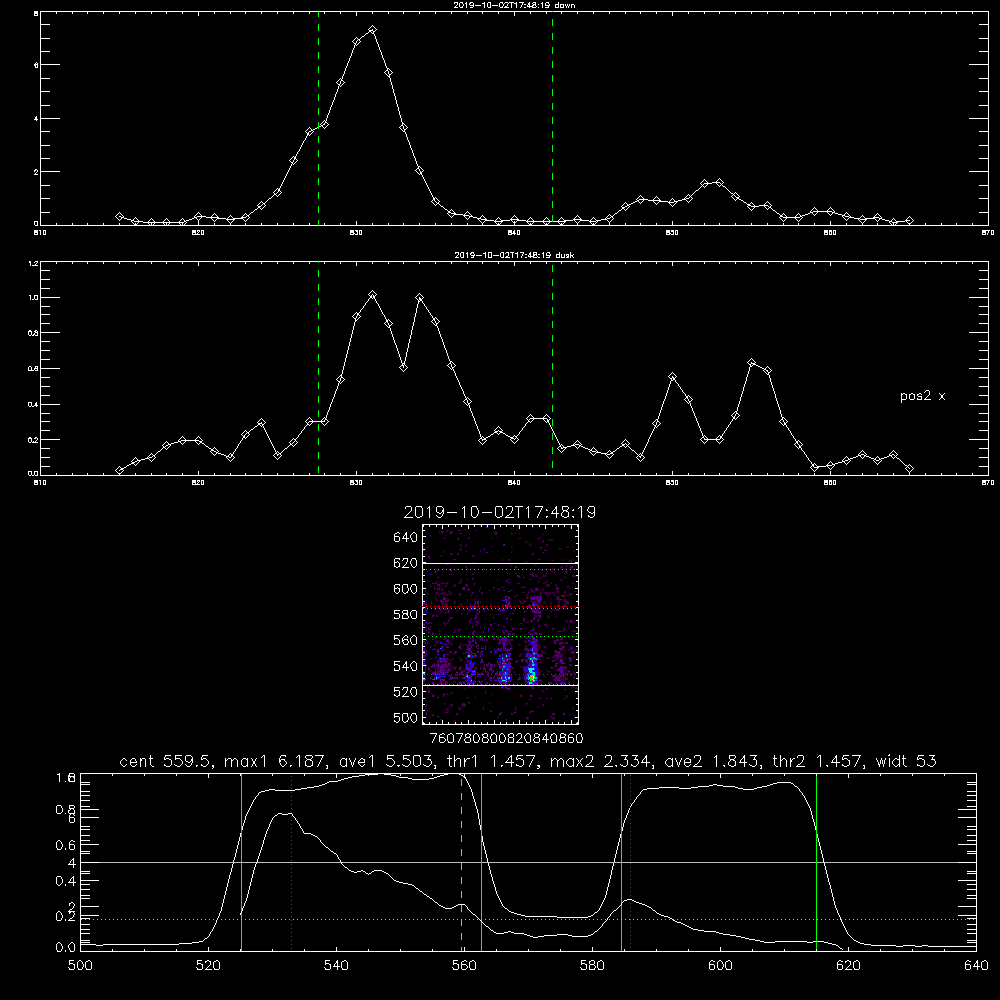
Task: Select the 'ave2 1.843' value in the stats line
Action: click(712, 761)
